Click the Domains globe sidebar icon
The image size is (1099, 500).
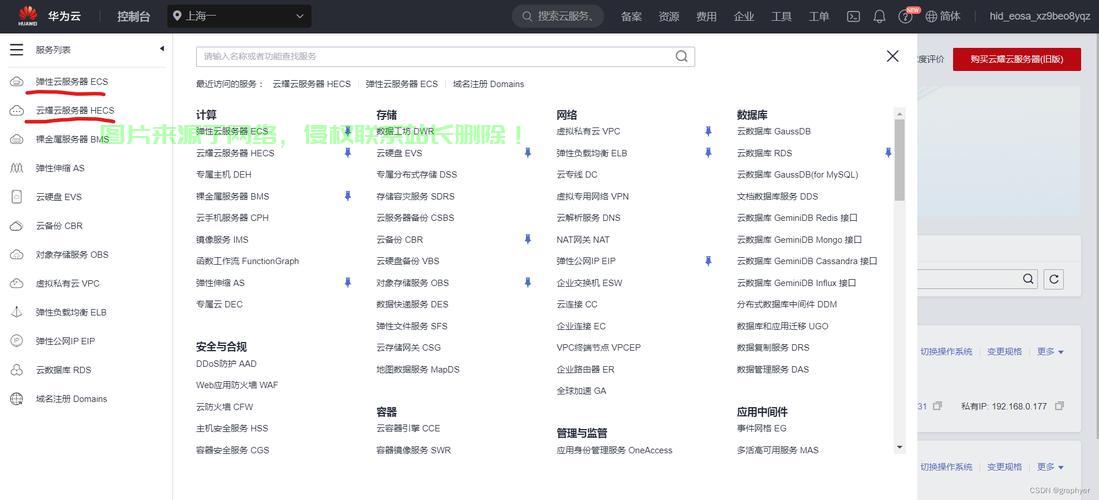16,398
